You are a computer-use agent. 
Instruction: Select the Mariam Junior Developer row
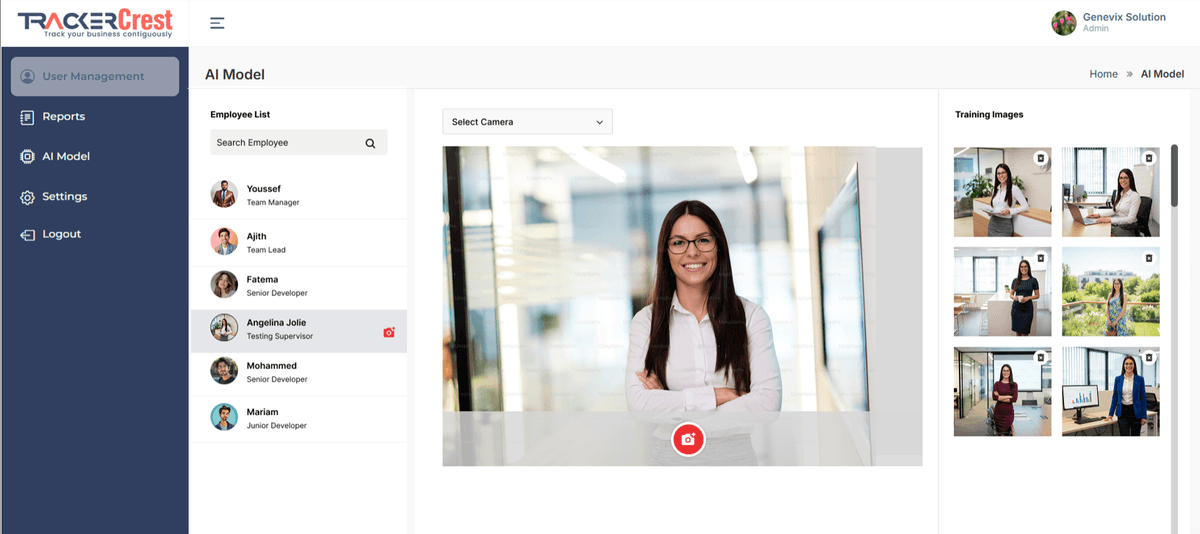click(299, 418)
